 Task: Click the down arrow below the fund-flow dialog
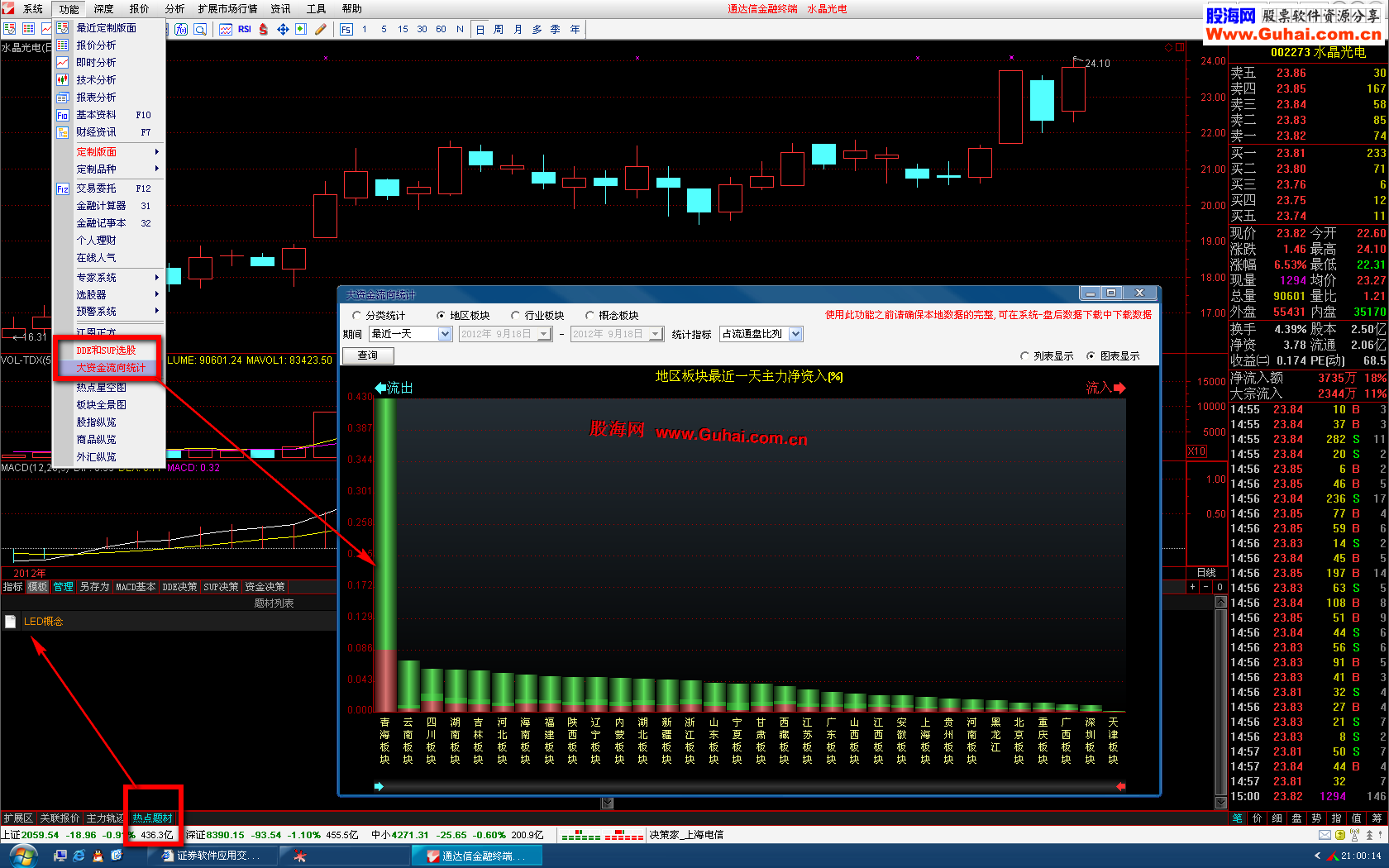[608, 803]
